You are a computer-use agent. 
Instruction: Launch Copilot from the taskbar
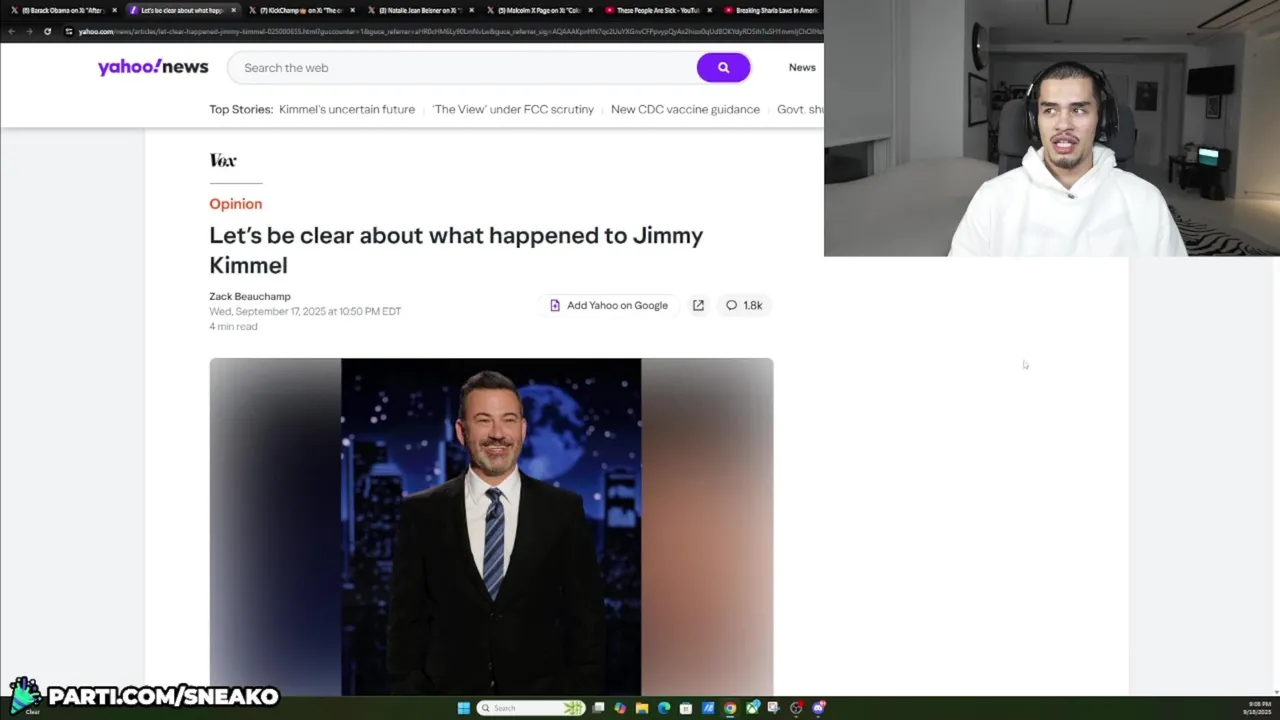[620, 708]
